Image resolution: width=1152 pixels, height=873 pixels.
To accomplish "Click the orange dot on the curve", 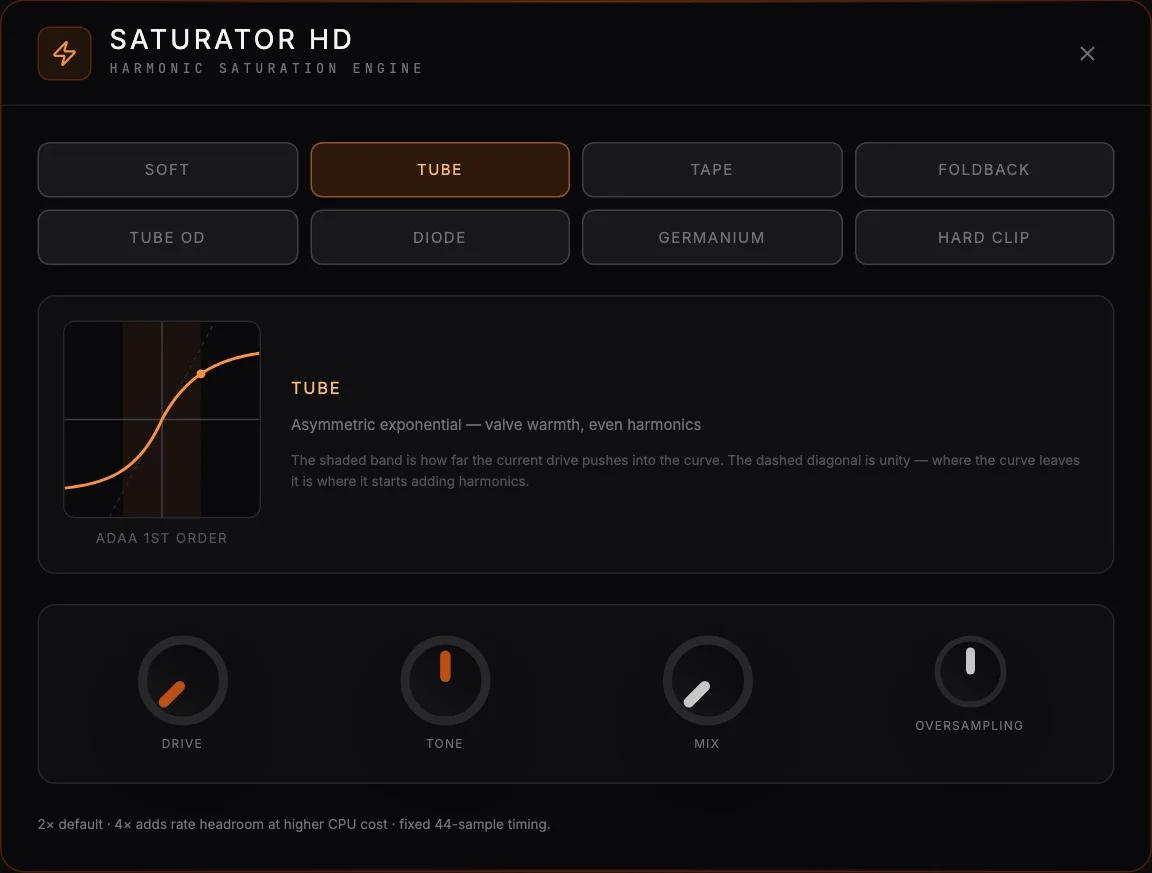I will pyautogui.click(x=201, y=374).
